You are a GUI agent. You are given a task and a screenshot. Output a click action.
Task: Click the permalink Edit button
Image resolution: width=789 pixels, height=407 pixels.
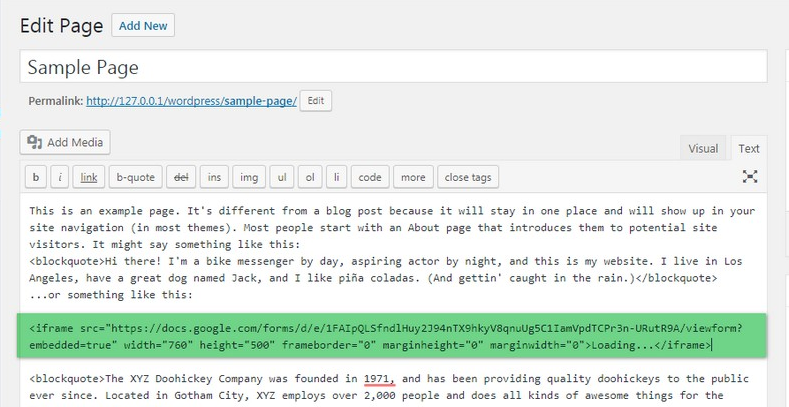315,101
